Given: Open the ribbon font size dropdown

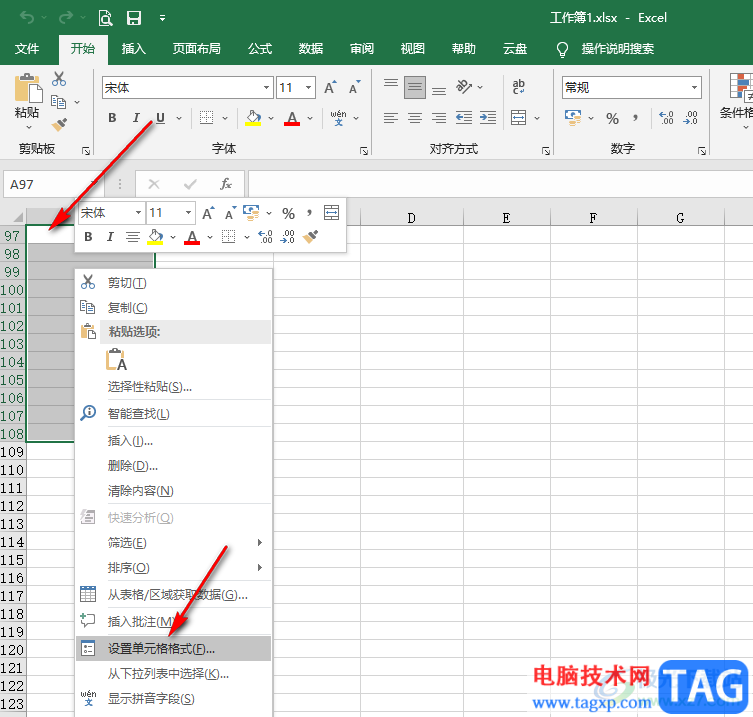Looking at the screenshot, I should pos(308,87).
